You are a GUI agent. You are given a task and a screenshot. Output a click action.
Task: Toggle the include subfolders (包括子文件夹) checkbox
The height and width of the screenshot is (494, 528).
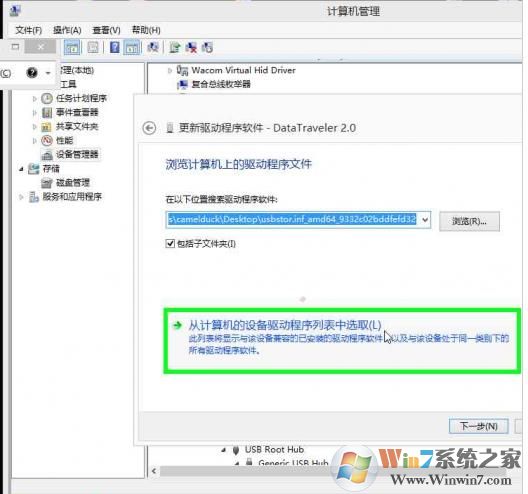click(x=170, y=243)
